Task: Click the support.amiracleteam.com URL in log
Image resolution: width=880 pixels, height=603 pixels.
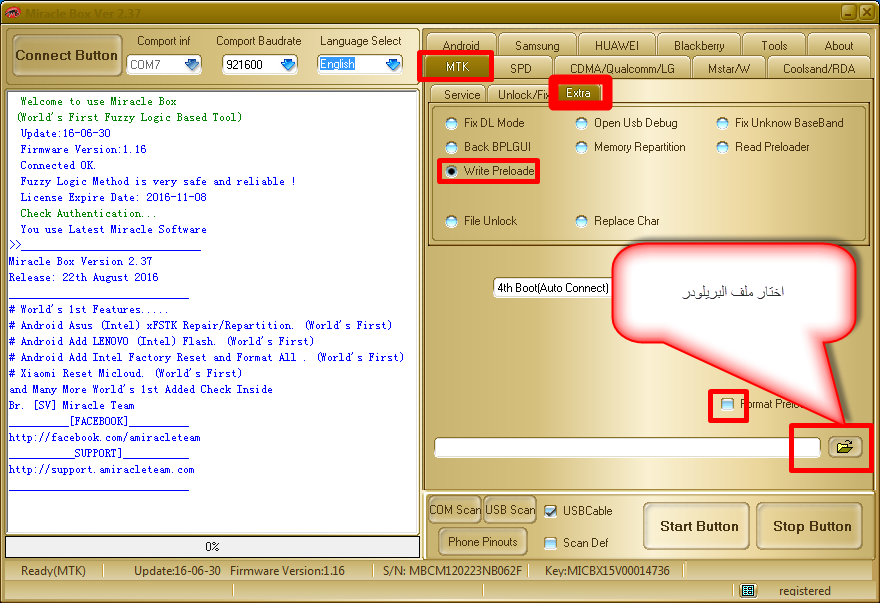Action: (102, 469)
